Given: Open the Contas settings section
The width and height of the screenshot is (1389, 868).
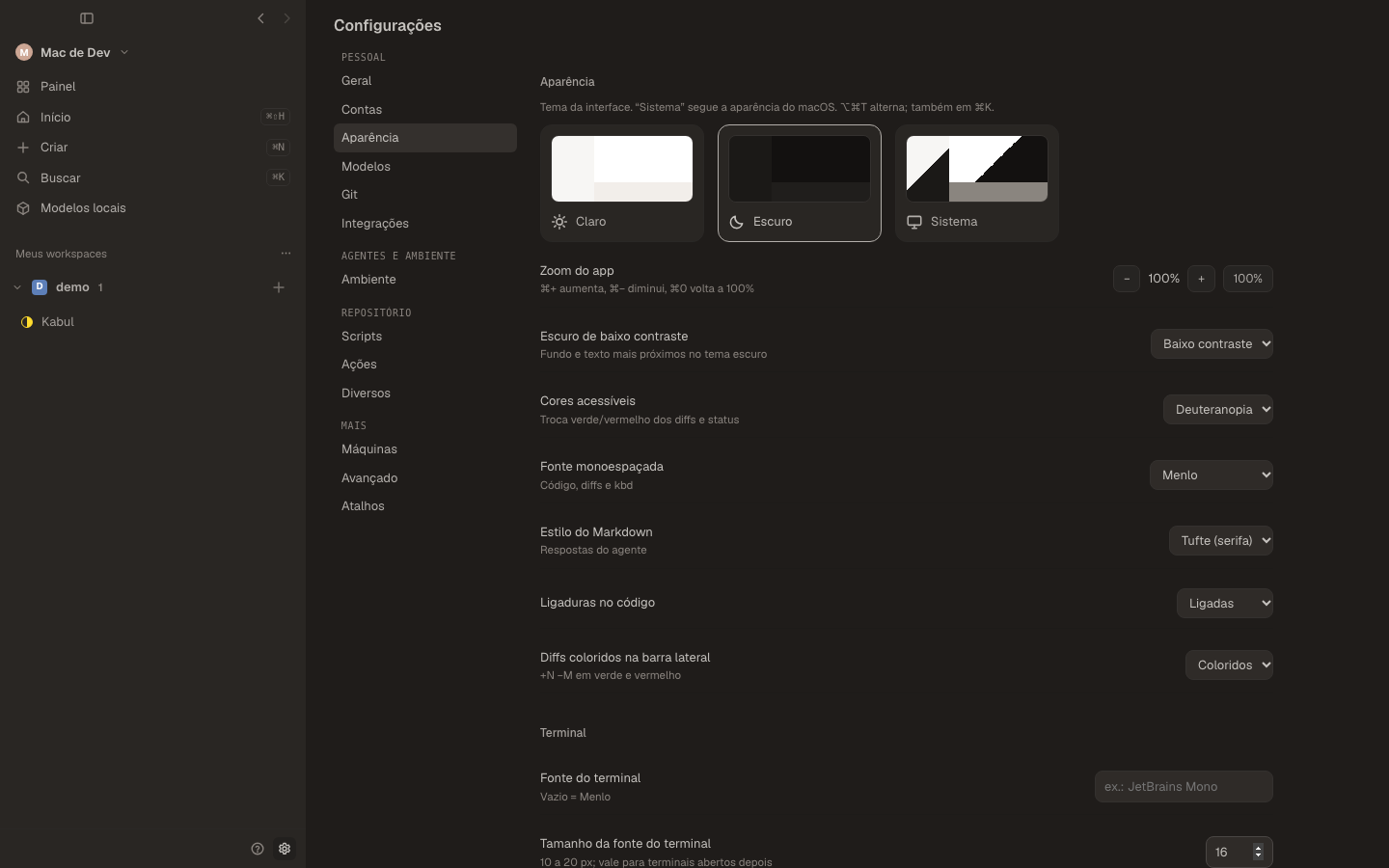Looking at the screenshot, I should pyautogui.click(x=425, y=110).
